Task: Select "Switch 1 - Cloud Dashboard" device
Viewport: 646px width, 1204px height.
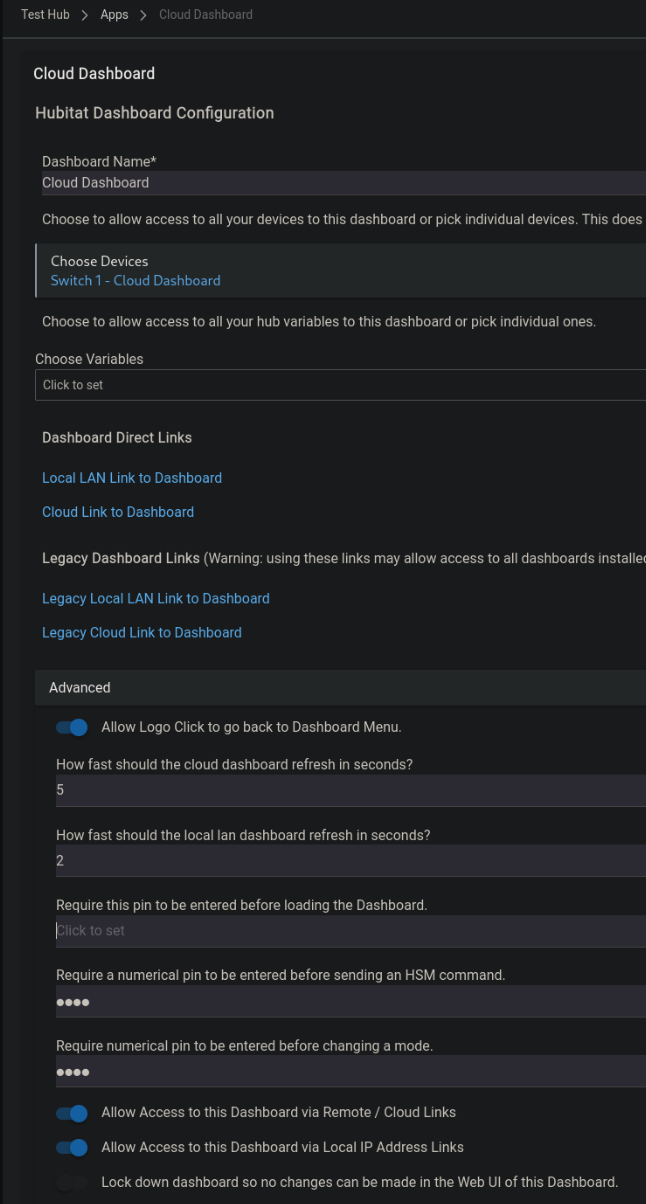Action: [135, 281]
